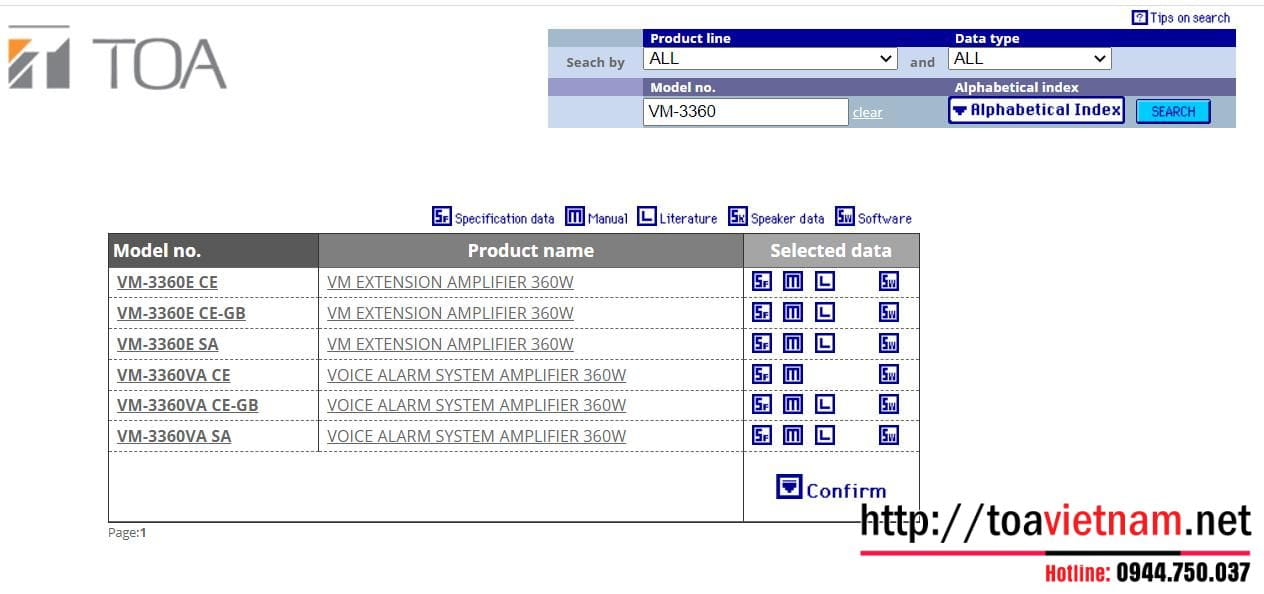Open the VM-3360VA CE-GB model link
1264x594 pixels.
(187, 405)
